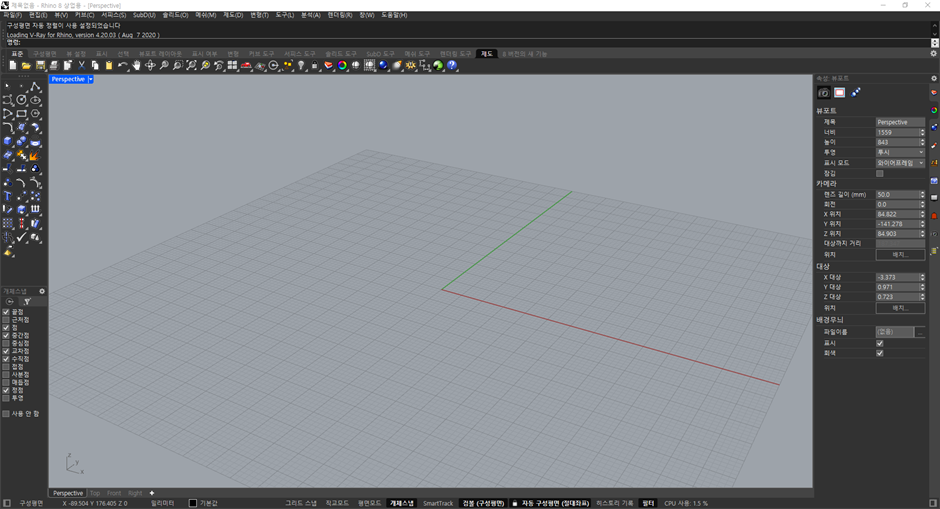Click the New file icon in toolbar
The height and width of the screenshot is (509, 940).
pyautogui.click(x=13, y=65)
